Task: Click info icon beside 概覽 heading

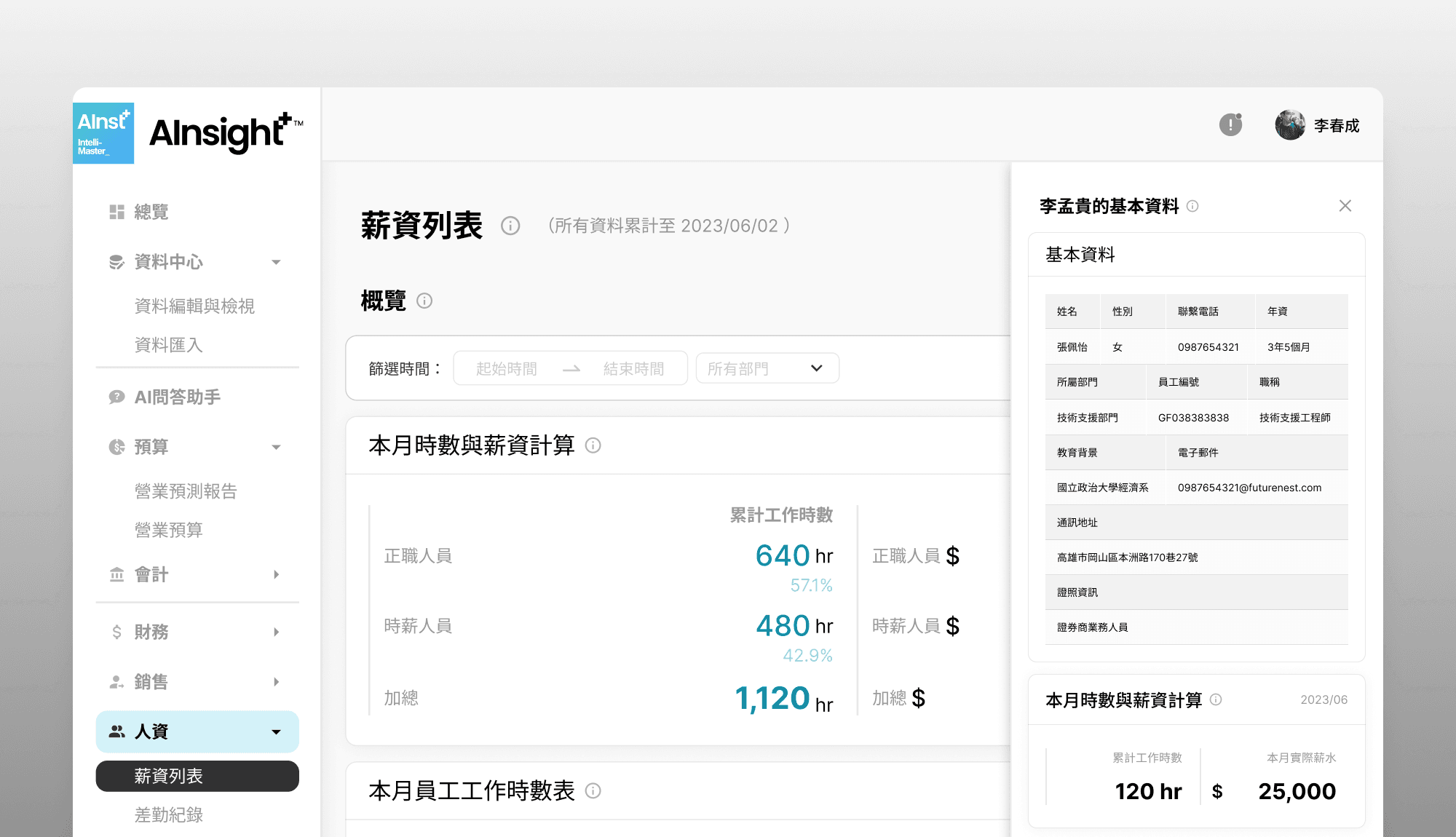Action: pos(424,301)
